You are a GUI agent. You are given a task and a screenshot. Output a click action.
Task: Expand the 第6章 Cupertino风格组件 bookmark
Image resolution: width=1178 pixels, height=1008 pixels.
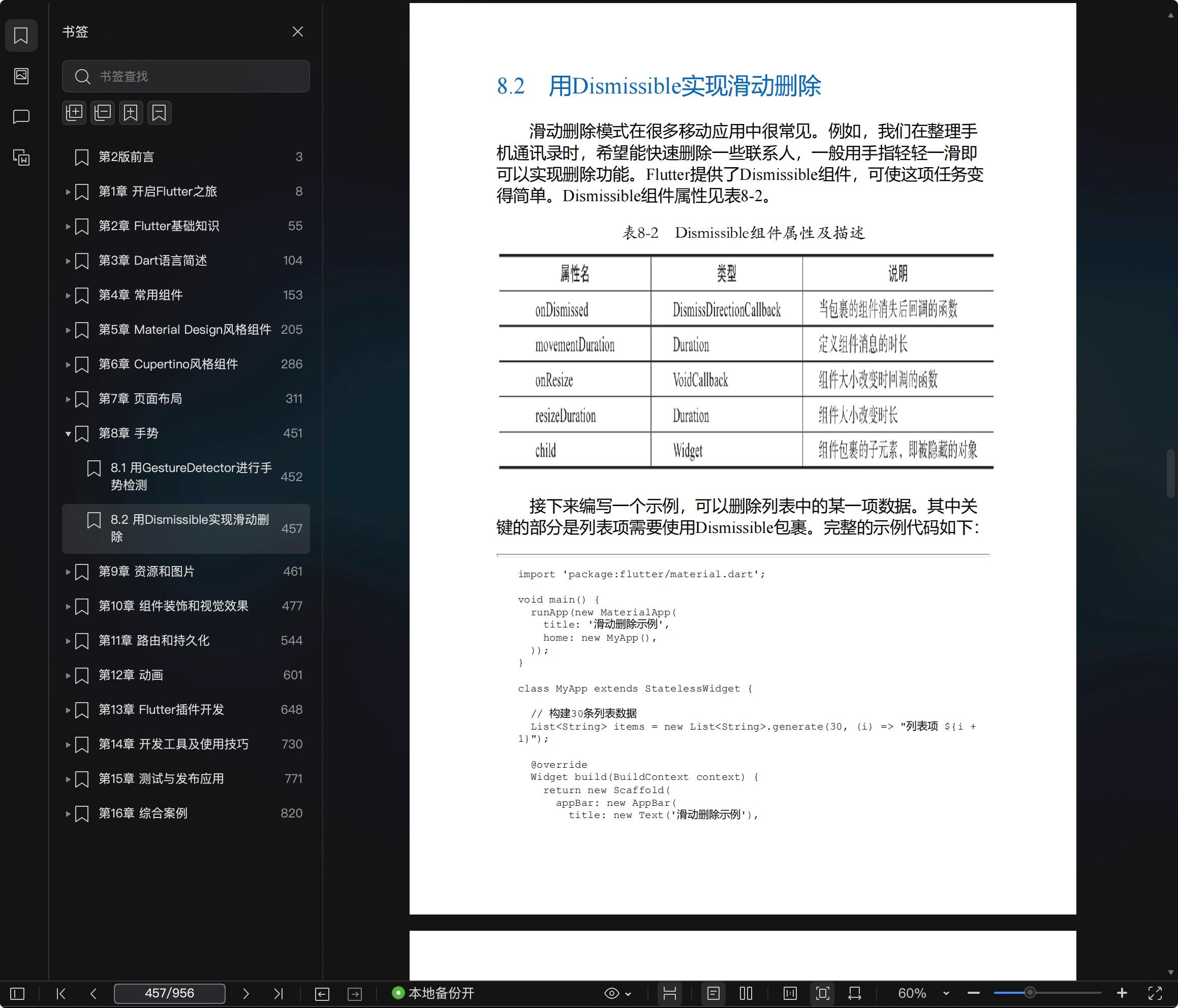[x=68, y=364]
